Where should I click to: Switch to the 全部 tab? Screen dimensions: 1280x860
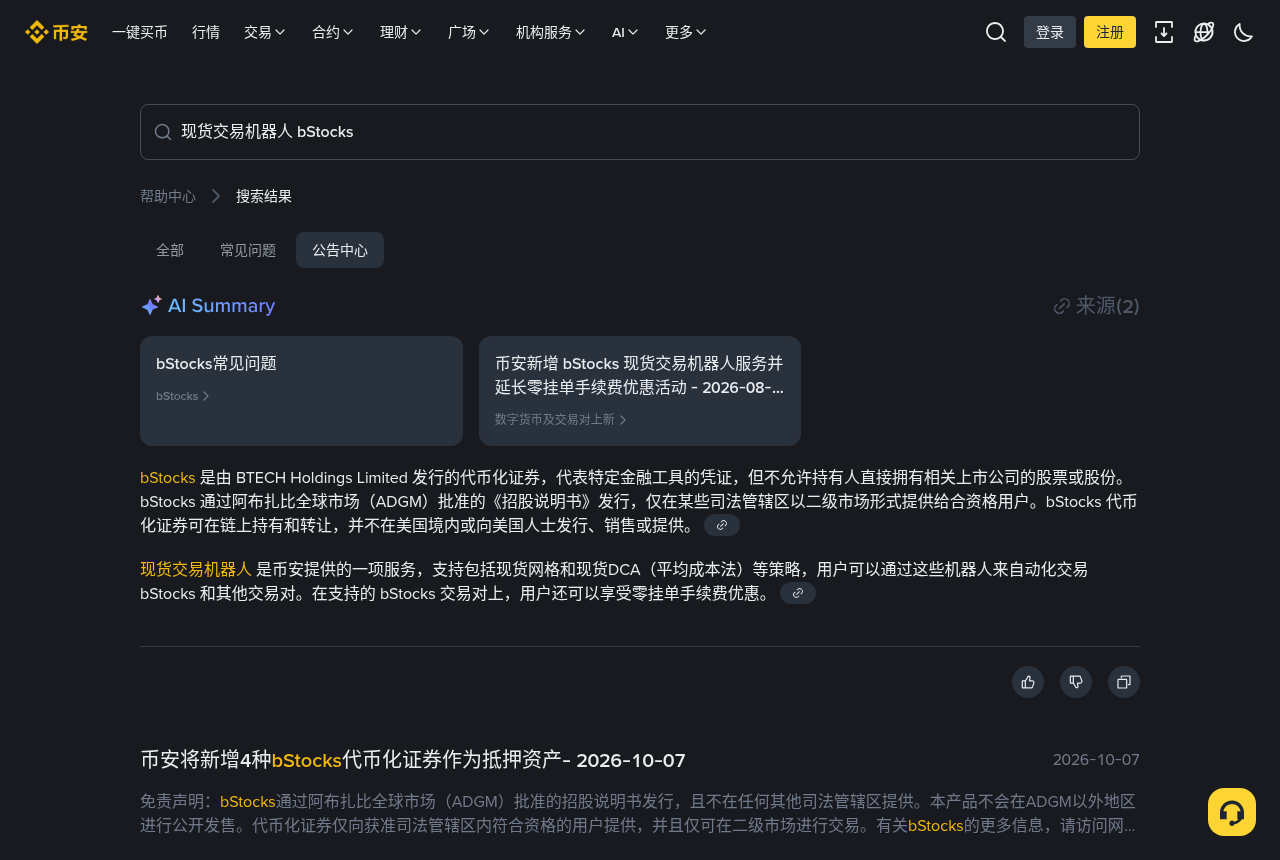(x=170, y=250)
